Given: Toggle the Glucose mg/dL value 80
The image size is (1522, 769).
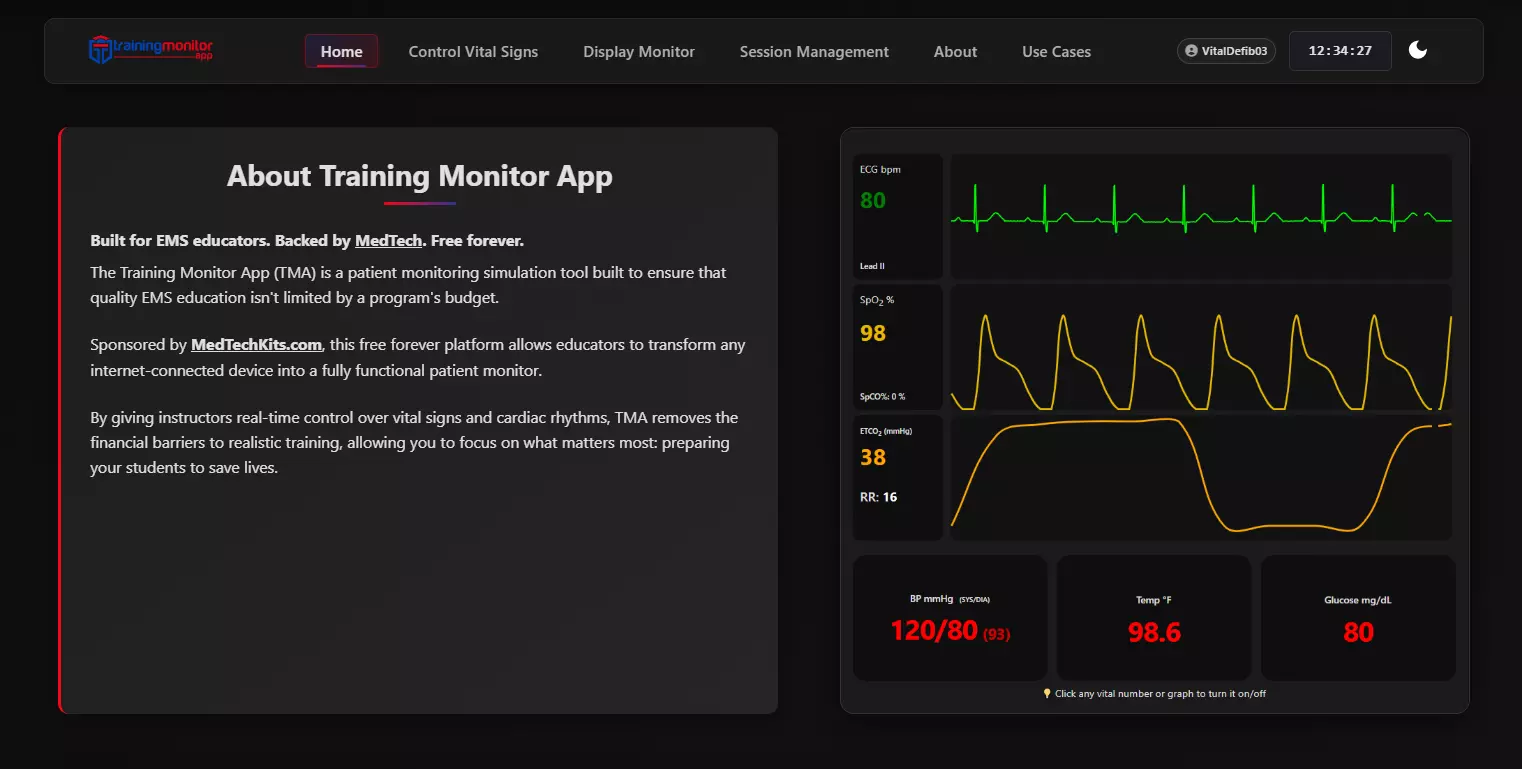Looking at the screenshot, I should point(1358,632).
